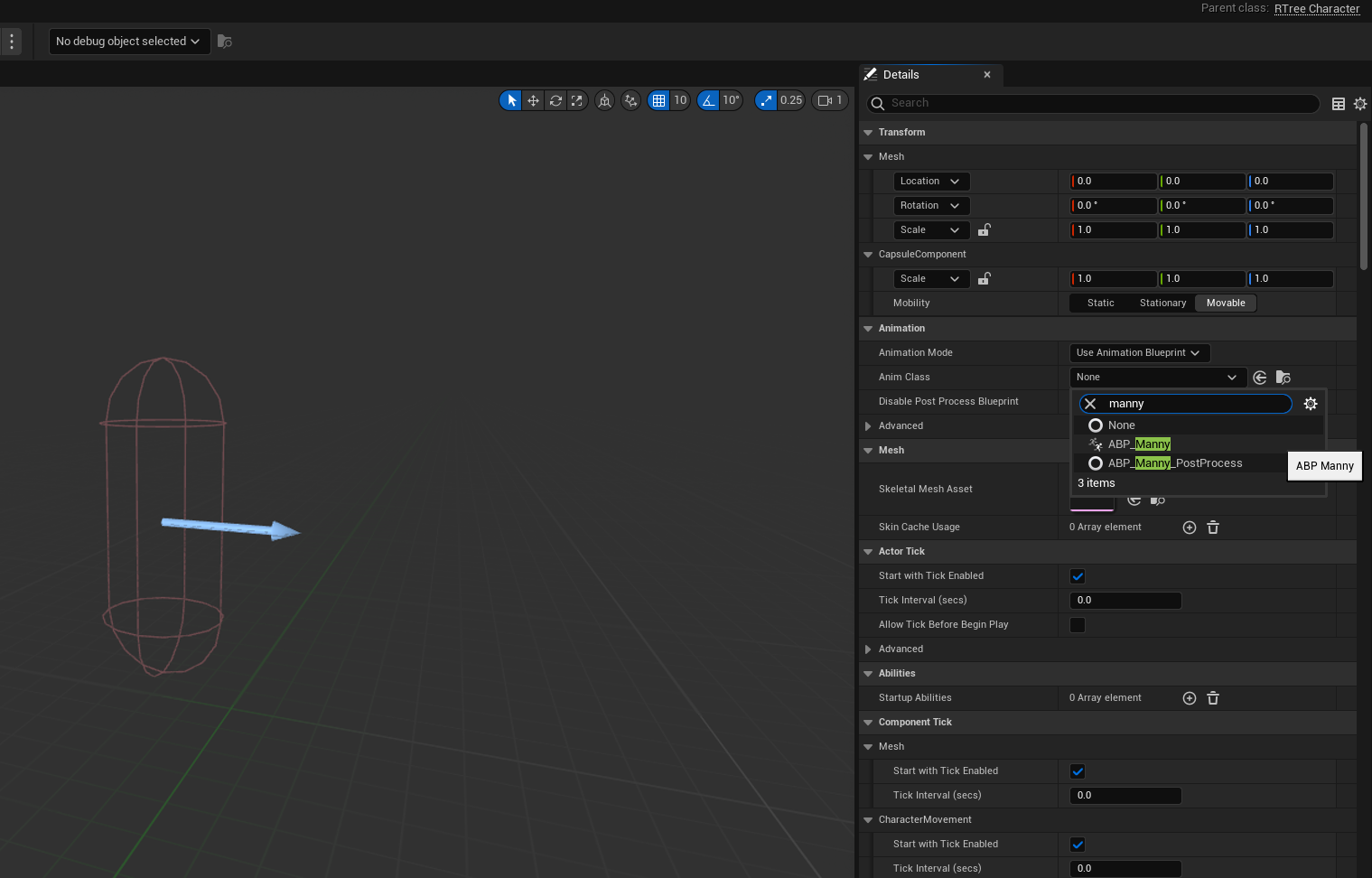Image resolution: width=1372 pixels, height=878 pixels.
Task: Click the find debug object icon
Action: click(x=225, y=42)
